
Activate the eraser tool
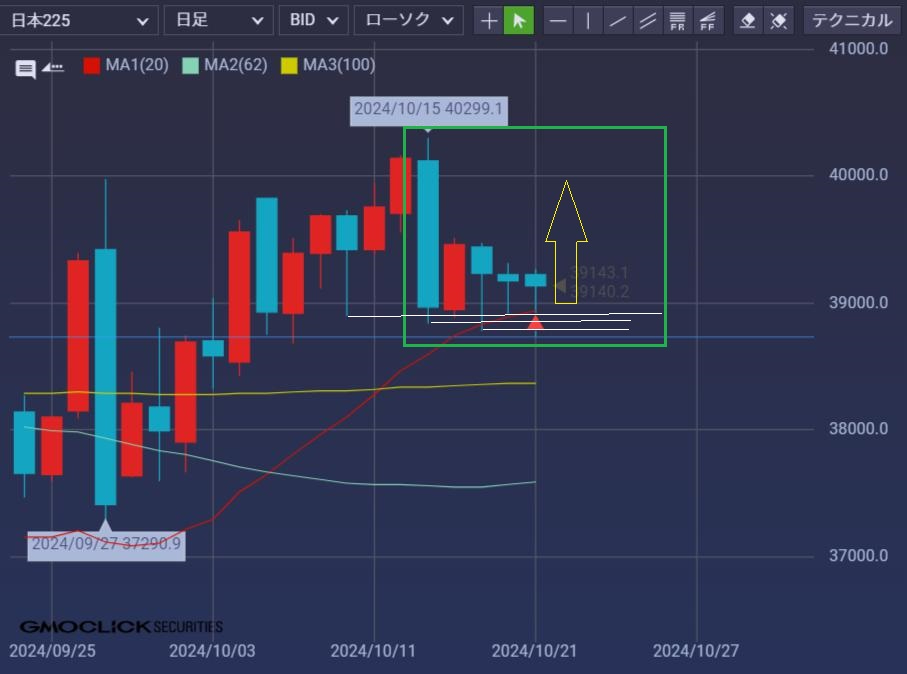(748, 21)
